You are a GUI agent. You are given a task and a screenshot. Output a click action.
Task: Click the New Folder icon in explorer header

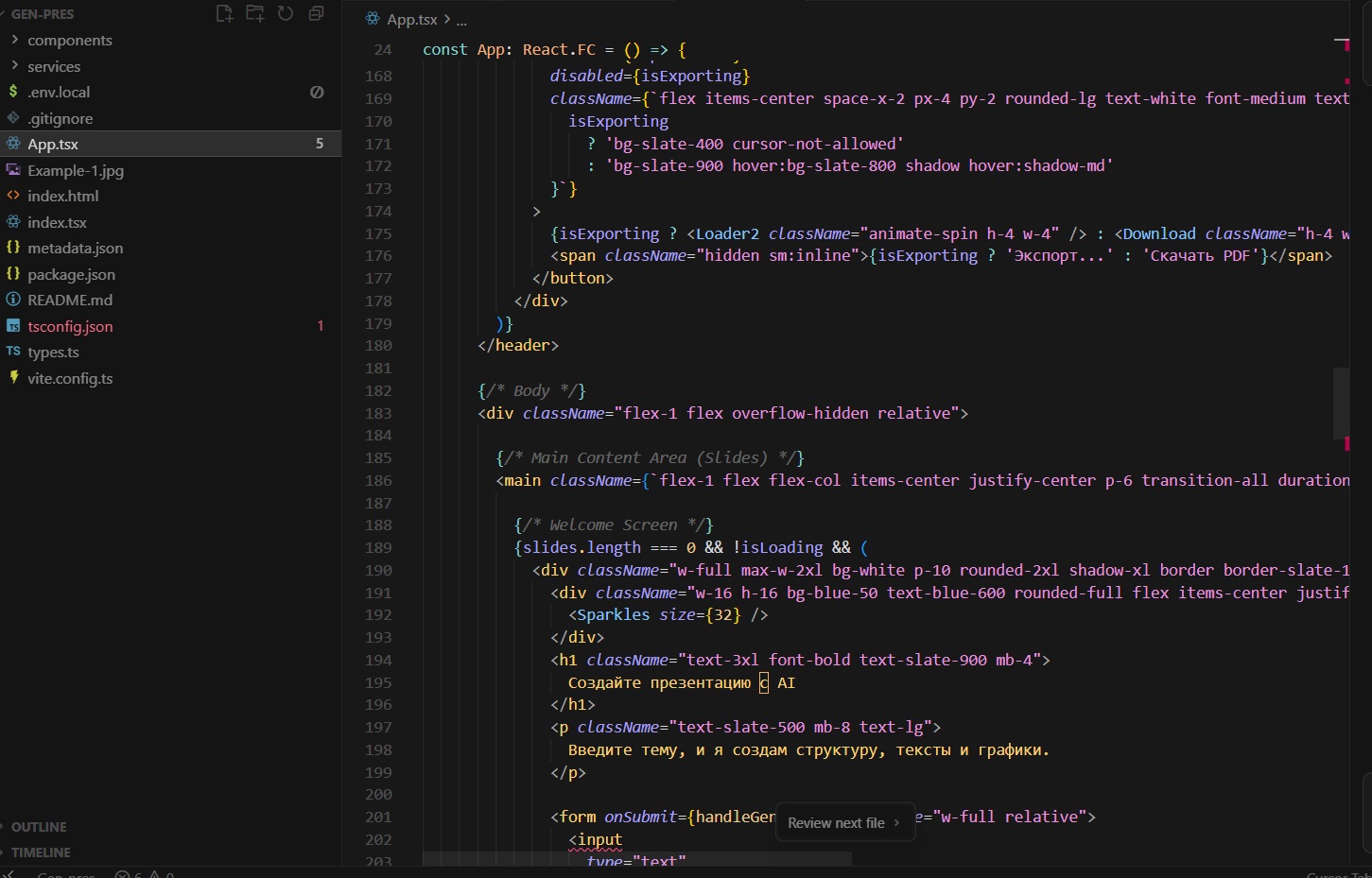(254, 13)
